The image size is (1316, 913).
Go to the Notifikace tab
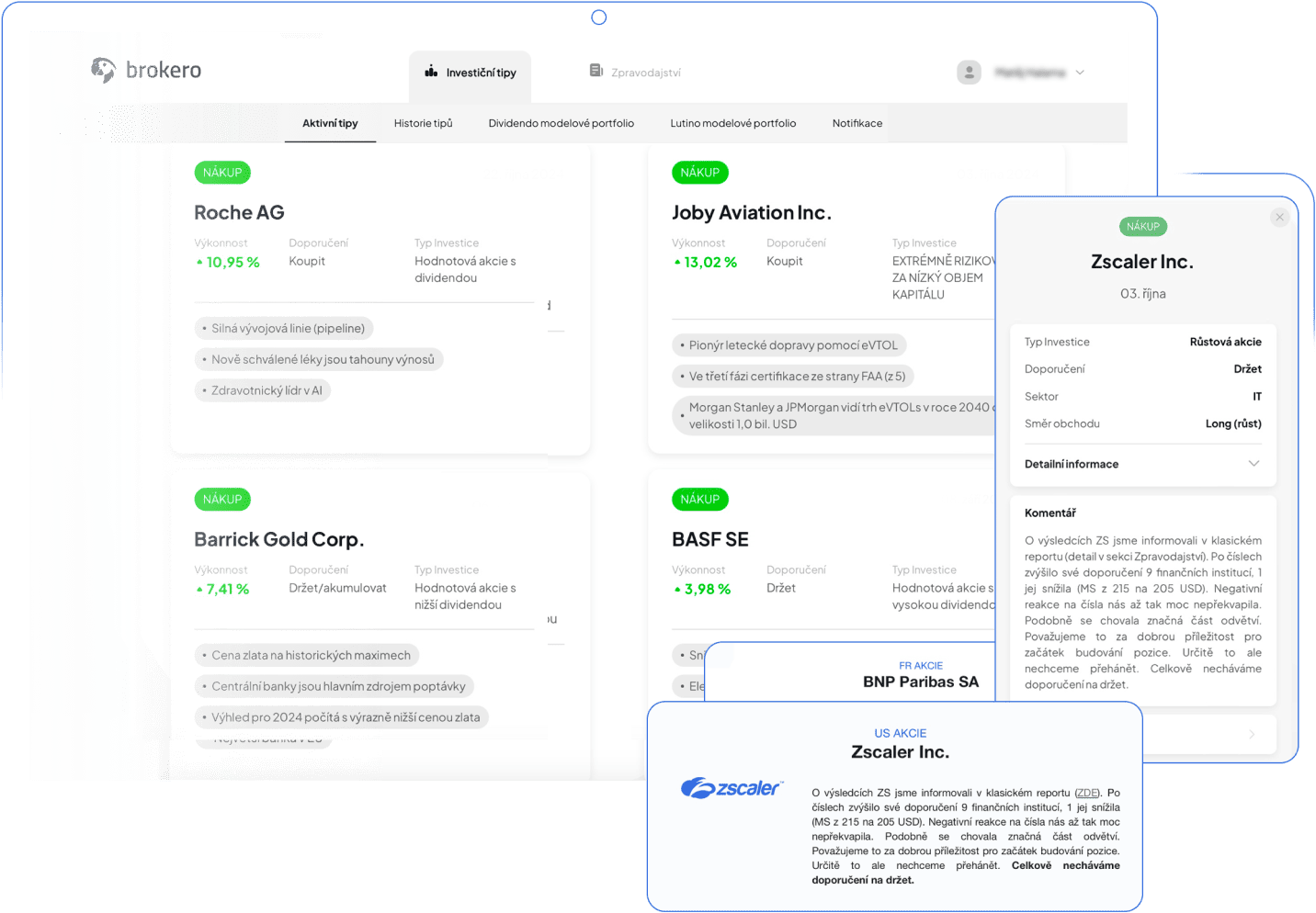(857, 123)
